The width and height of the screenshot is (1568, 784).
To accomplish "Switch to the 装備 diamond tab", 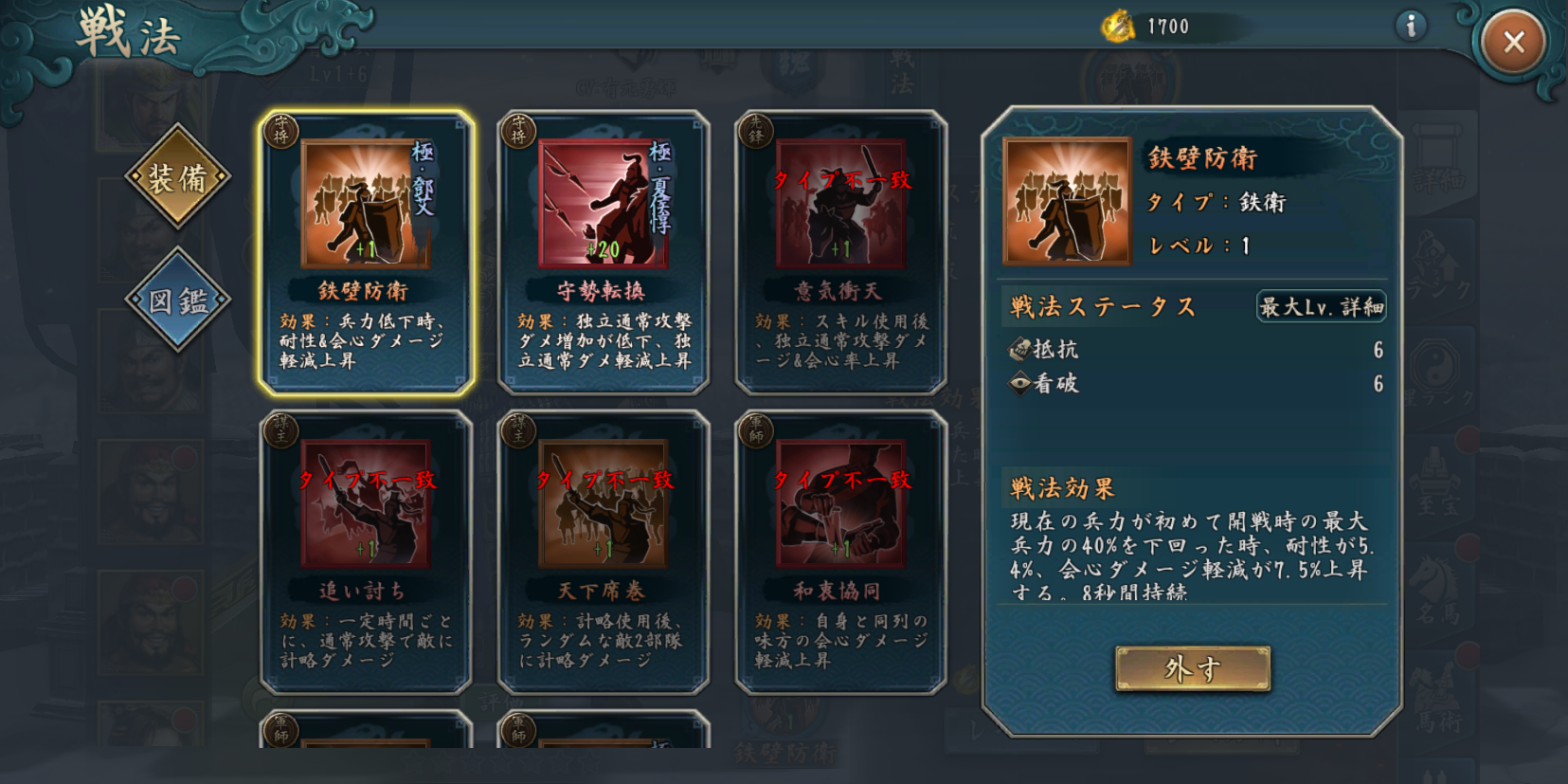I will [x=178, y=177].
